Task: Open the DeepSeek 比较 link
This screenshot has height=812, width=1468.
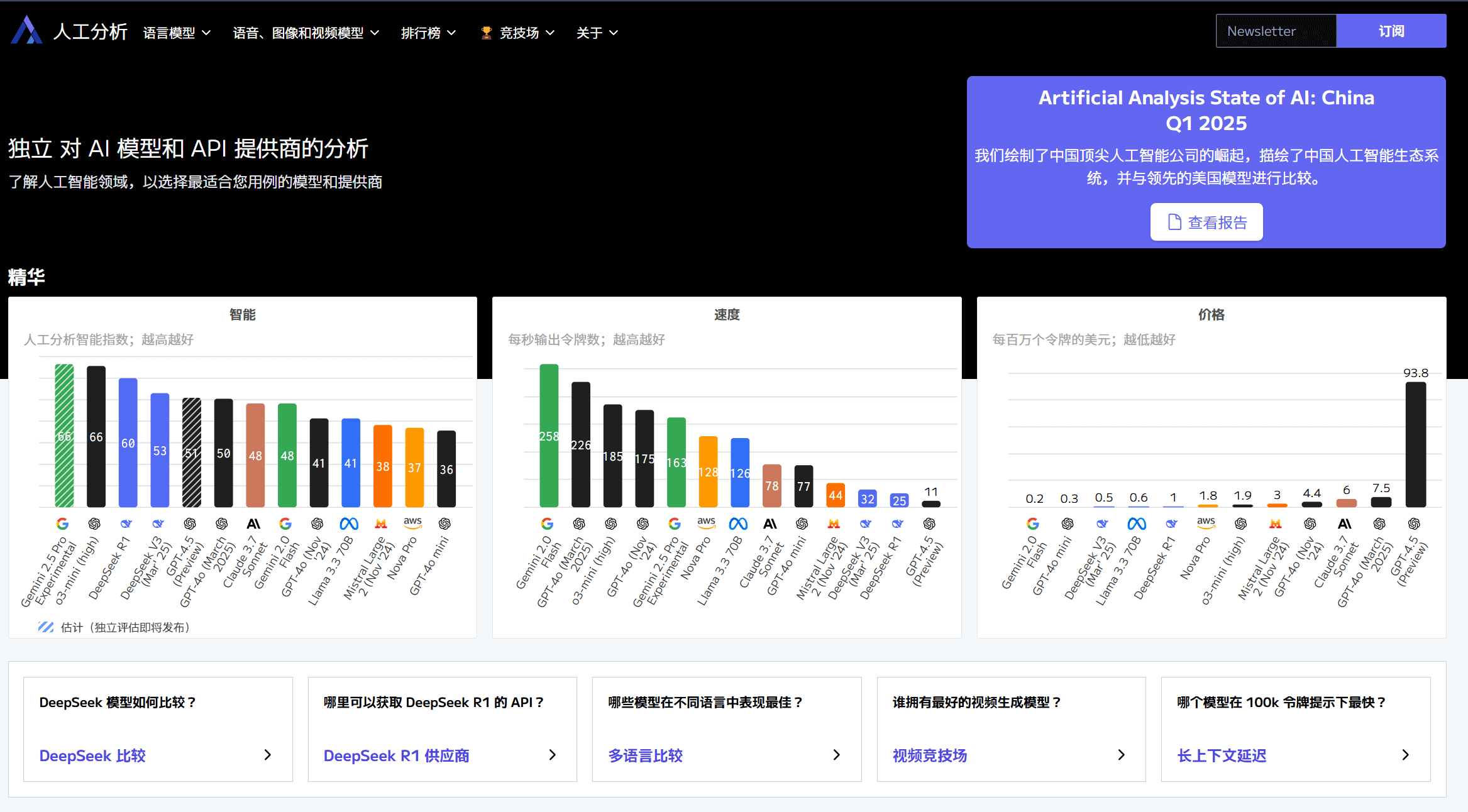Action: 92,755
